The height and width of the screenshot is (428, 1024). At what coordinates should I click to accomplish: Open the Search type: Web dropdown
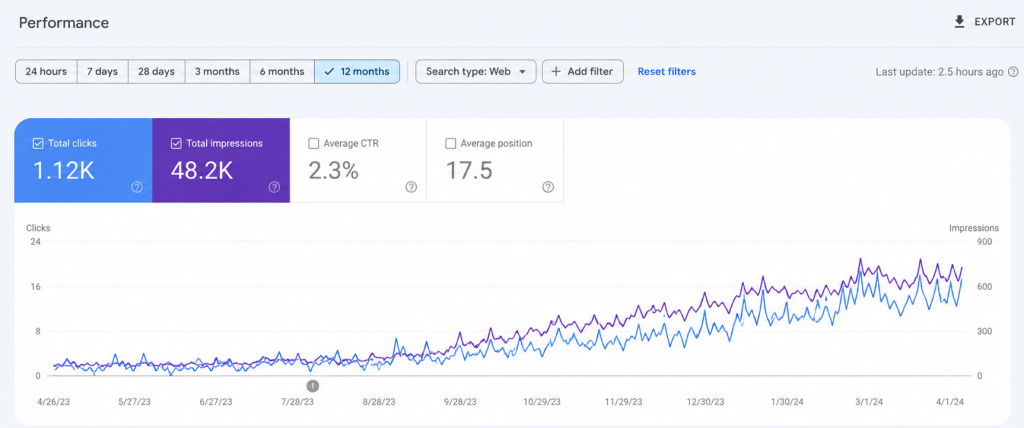pyautogui.click(x=475, y=72)
